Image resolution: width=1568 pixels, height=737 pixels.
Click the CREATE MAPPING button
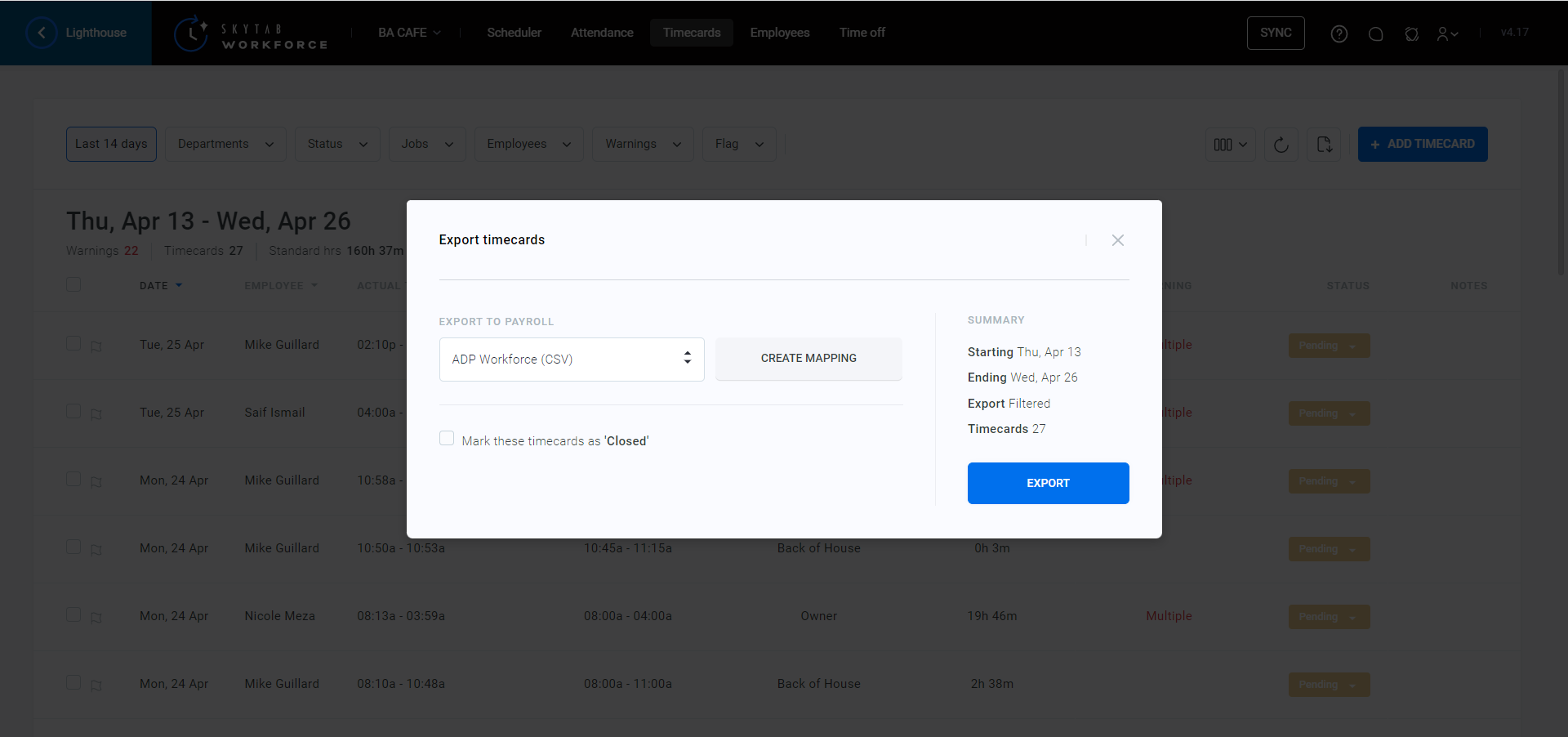pyautogui.click(x=808, y=359)
